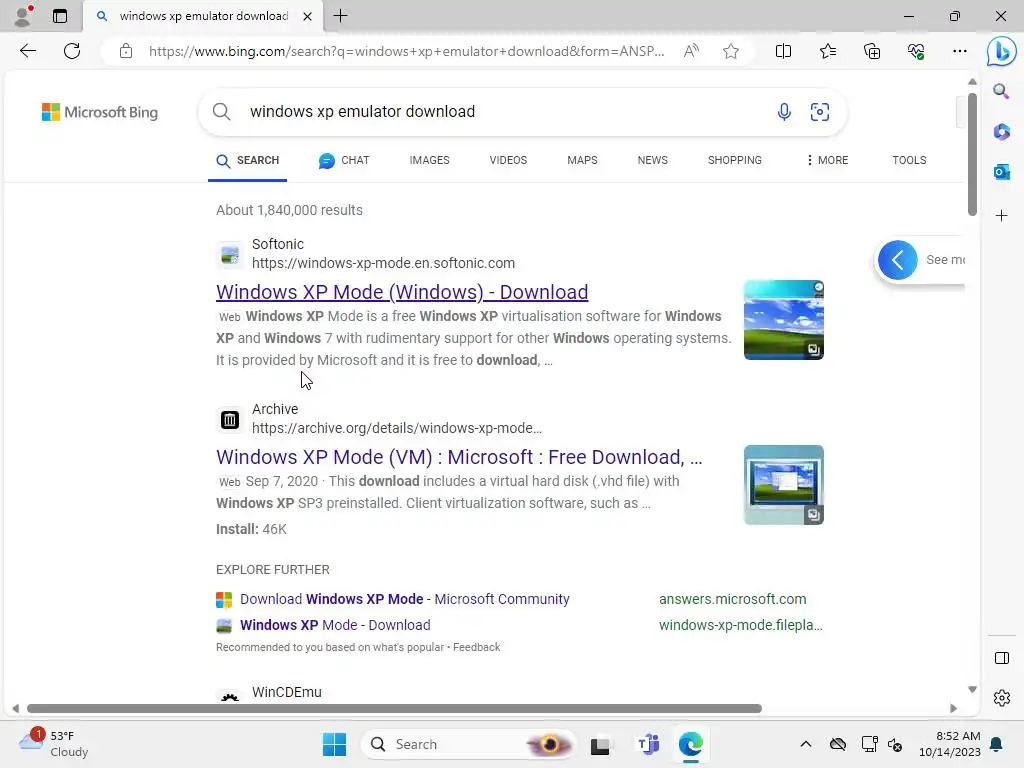View site information lock icon
The image size is (1024, 768).
click(126, 51)
